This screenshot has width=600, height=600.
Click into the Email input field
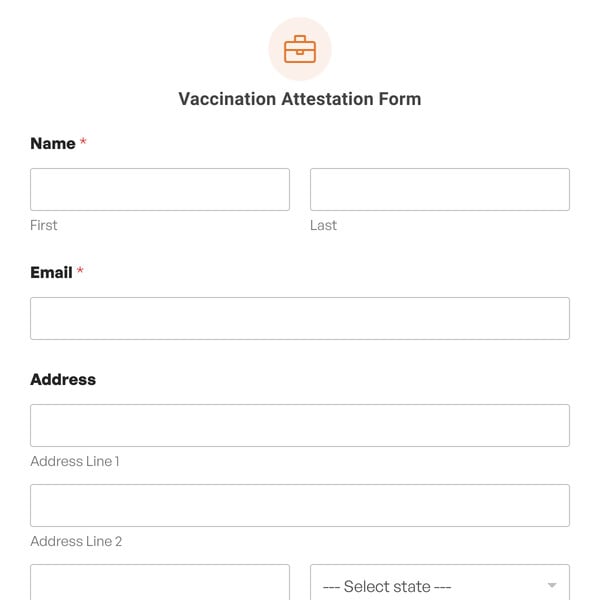click(x=300, y=318)
